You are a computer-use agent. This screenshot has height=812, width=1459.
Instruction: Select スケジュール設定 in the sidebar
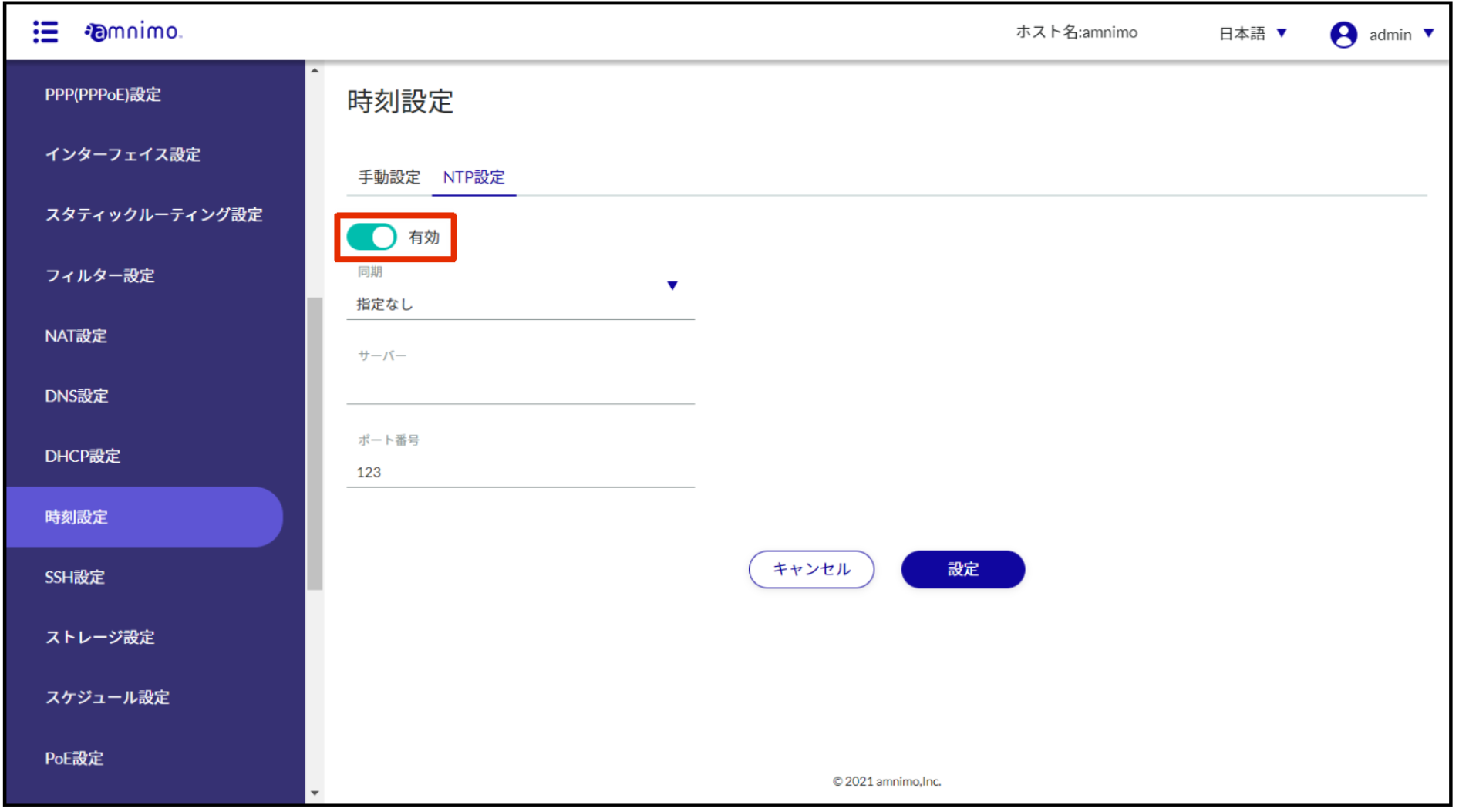[x=107, y=697]
